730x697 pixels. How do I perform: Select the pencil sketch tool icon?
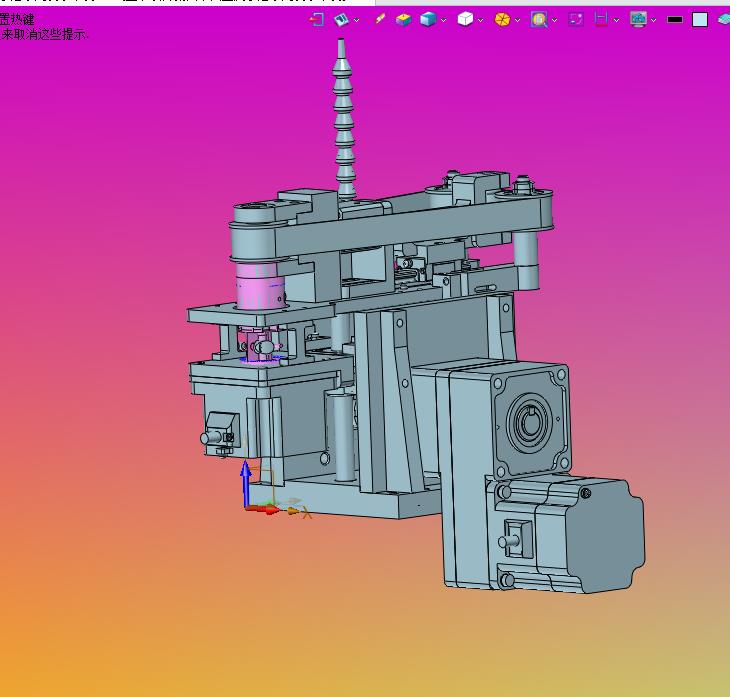380,19
